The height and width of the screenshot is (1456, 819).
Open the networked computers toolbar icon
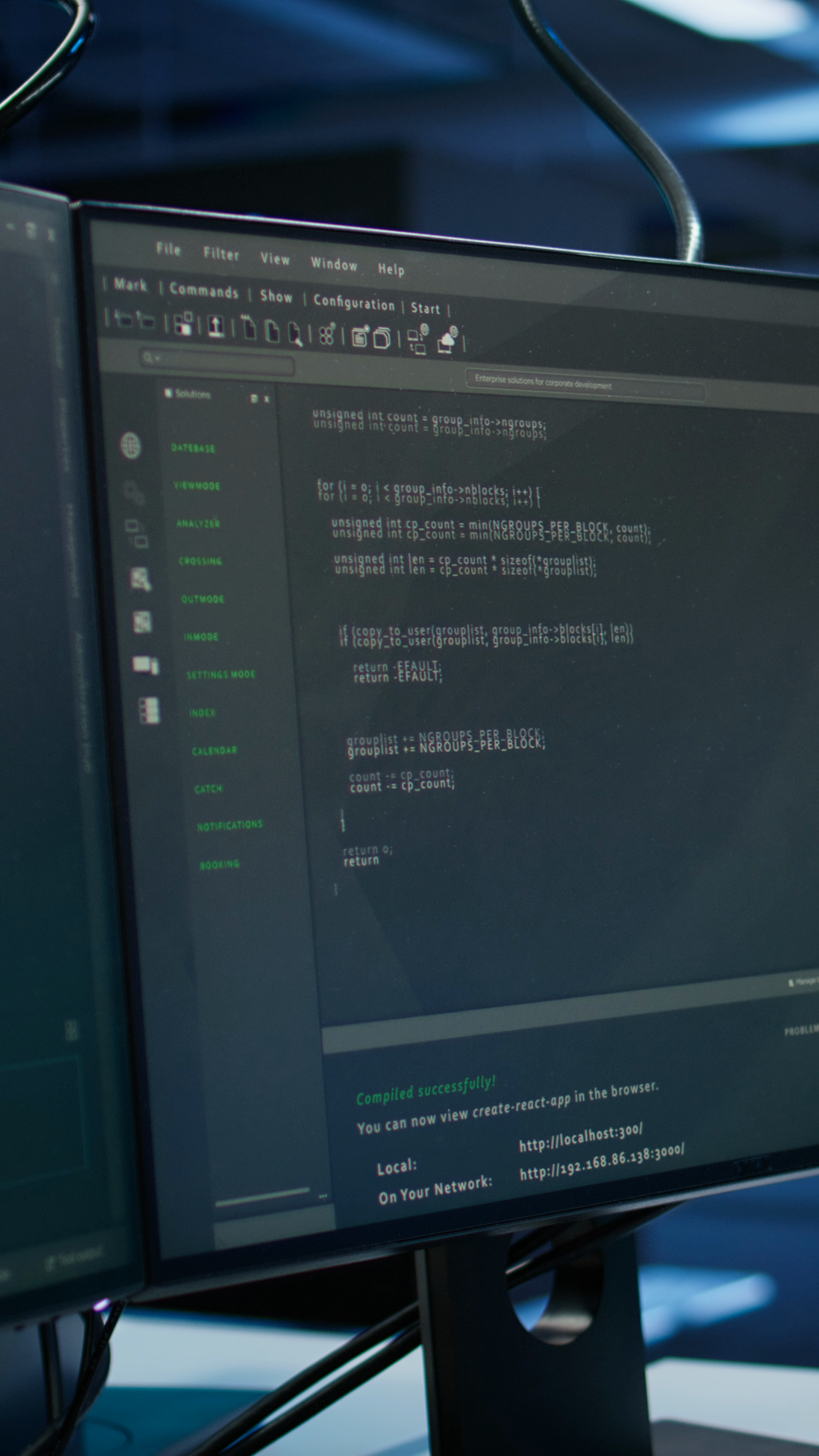point(418,340)
